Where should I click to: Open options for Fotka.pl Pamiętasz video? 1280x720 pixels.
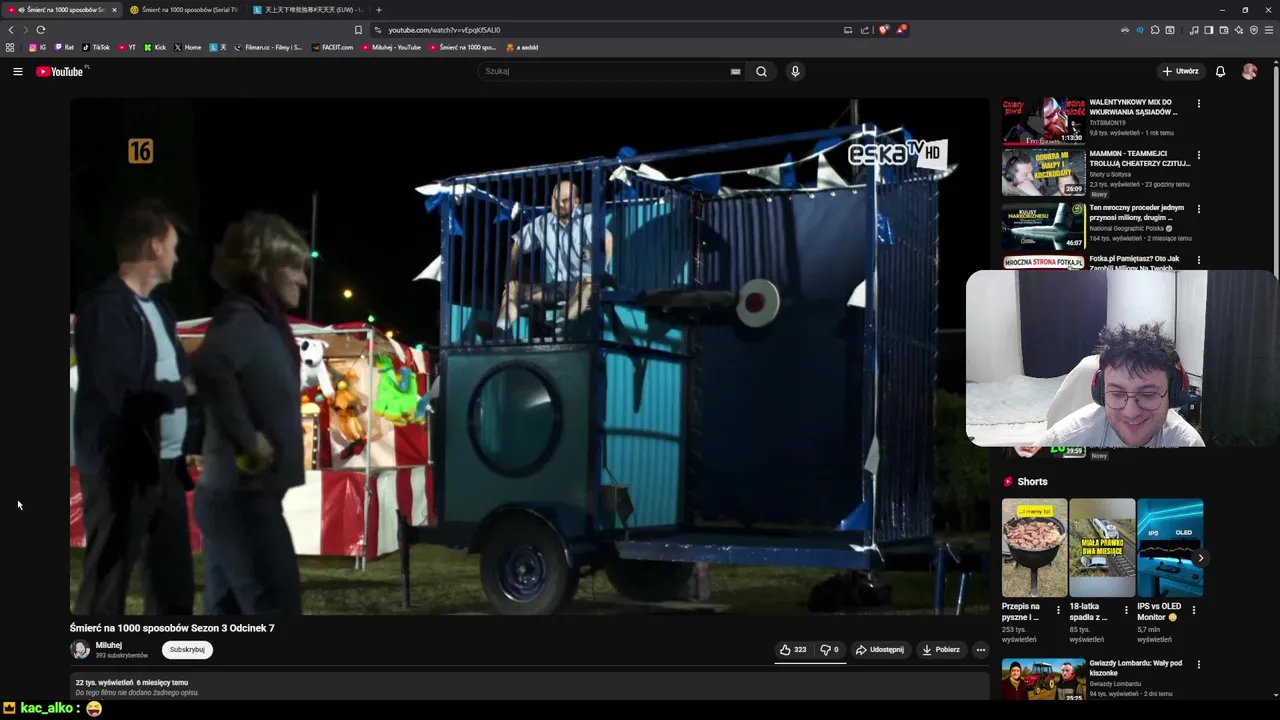coord(1198,260)
